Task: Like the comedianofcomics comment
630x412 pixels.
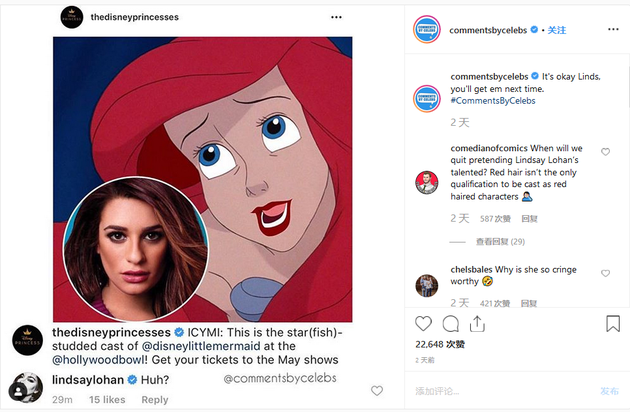Action: pyautogui.click(x=605, y=152)
